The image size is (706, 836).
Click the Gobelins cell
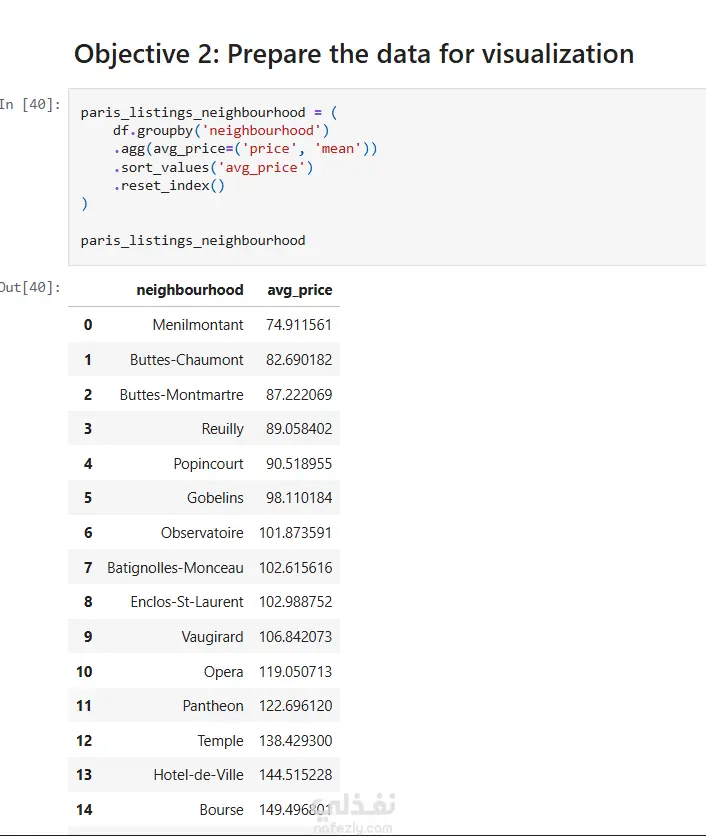[x=215, y=498]
